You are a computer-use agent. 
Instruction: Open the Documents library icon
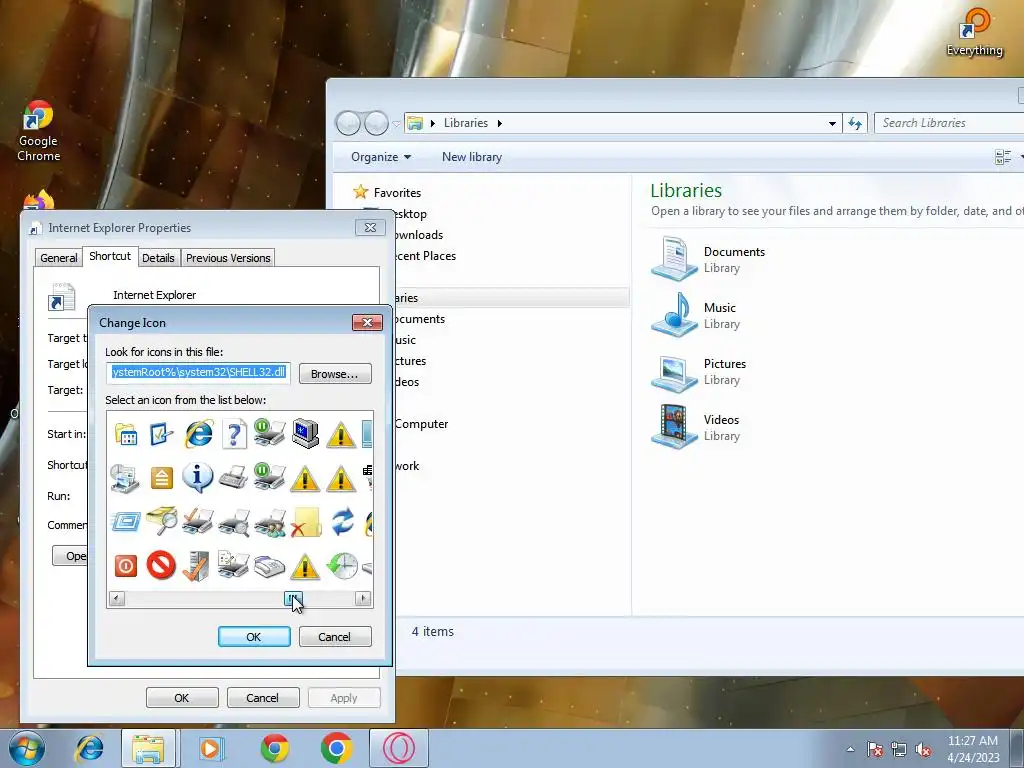(675, 259)
